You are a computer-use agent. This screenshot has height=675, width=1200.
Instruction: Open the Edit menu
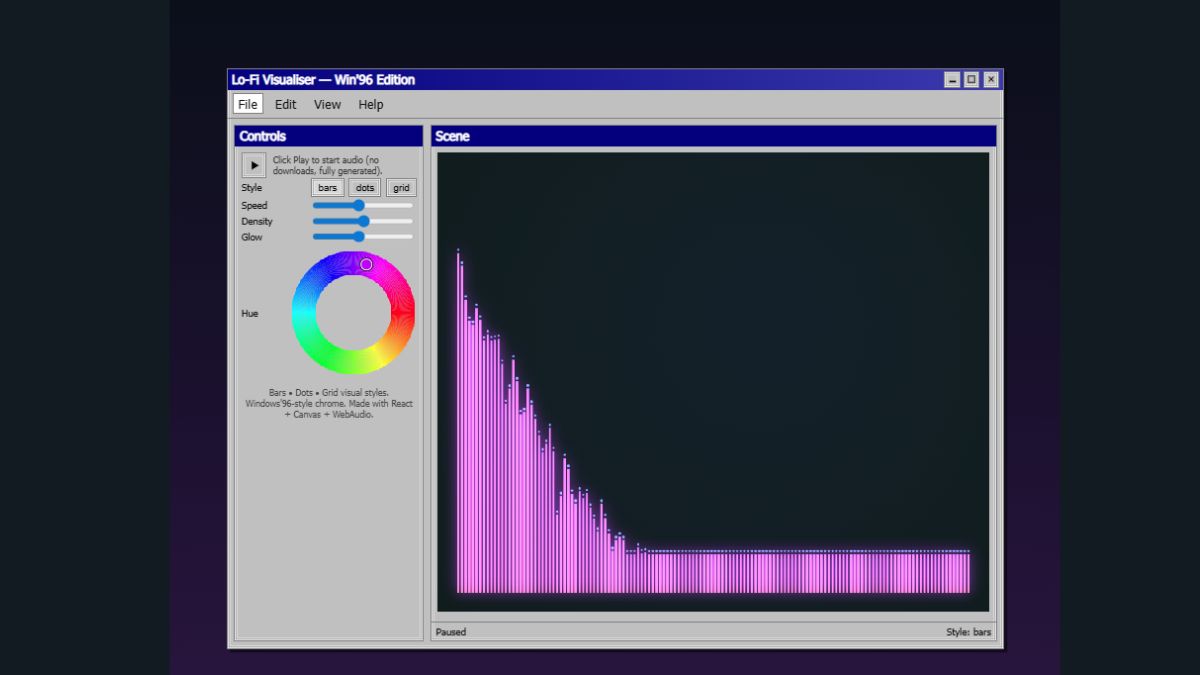coord(286,104)
